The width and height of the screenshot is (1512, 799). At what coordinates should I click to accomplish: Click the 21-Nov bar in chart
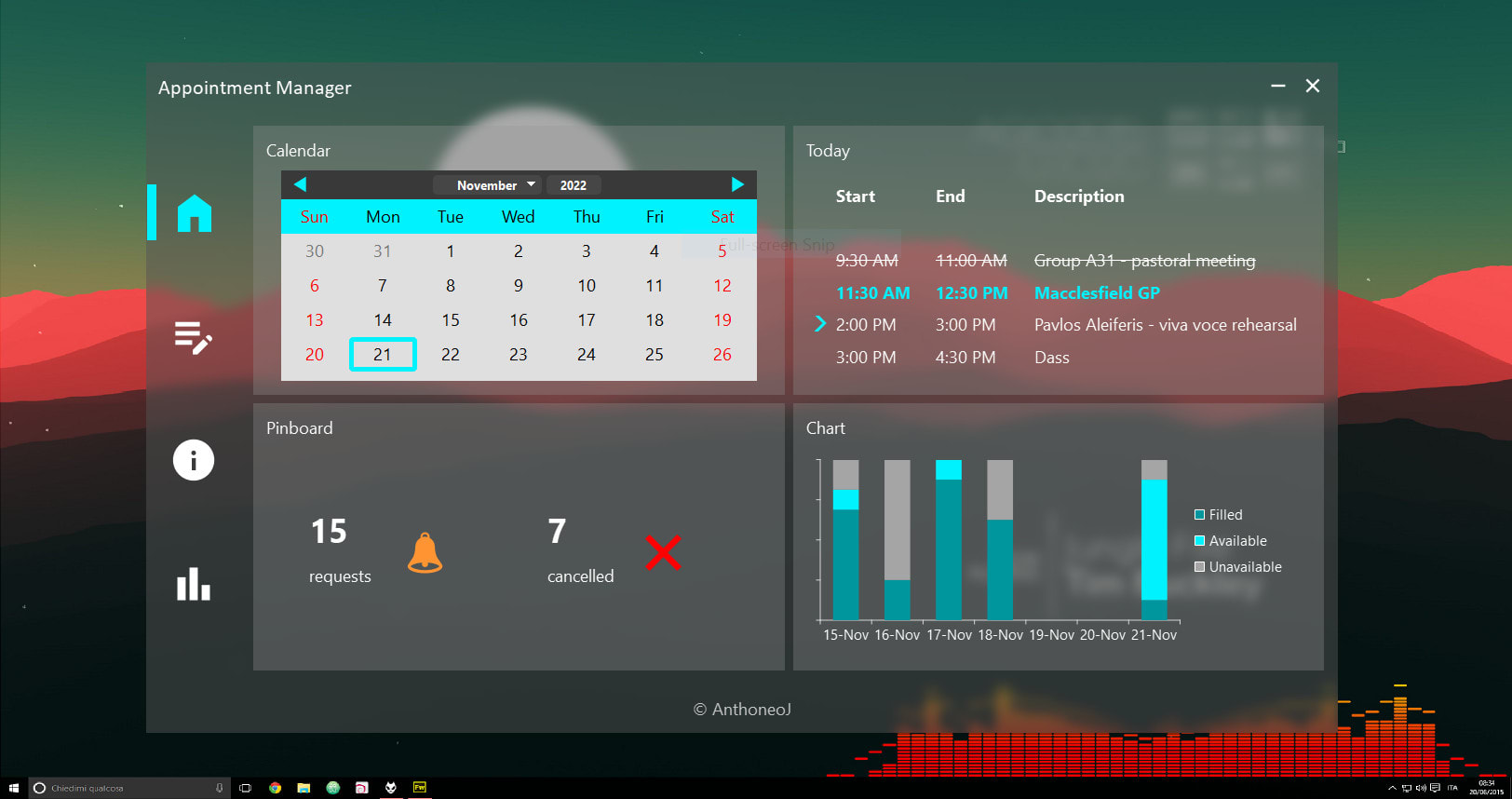tap(1154, 540)
